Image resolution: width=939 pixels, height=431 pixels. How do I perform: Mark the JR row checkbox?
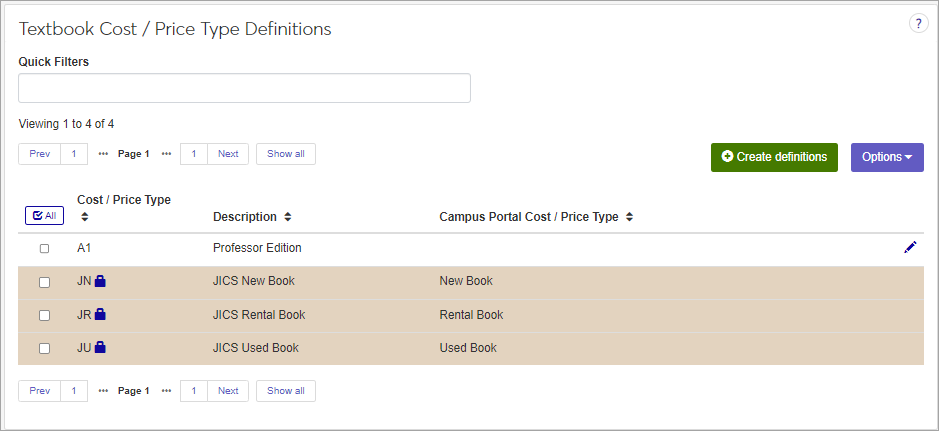point(44,316)
